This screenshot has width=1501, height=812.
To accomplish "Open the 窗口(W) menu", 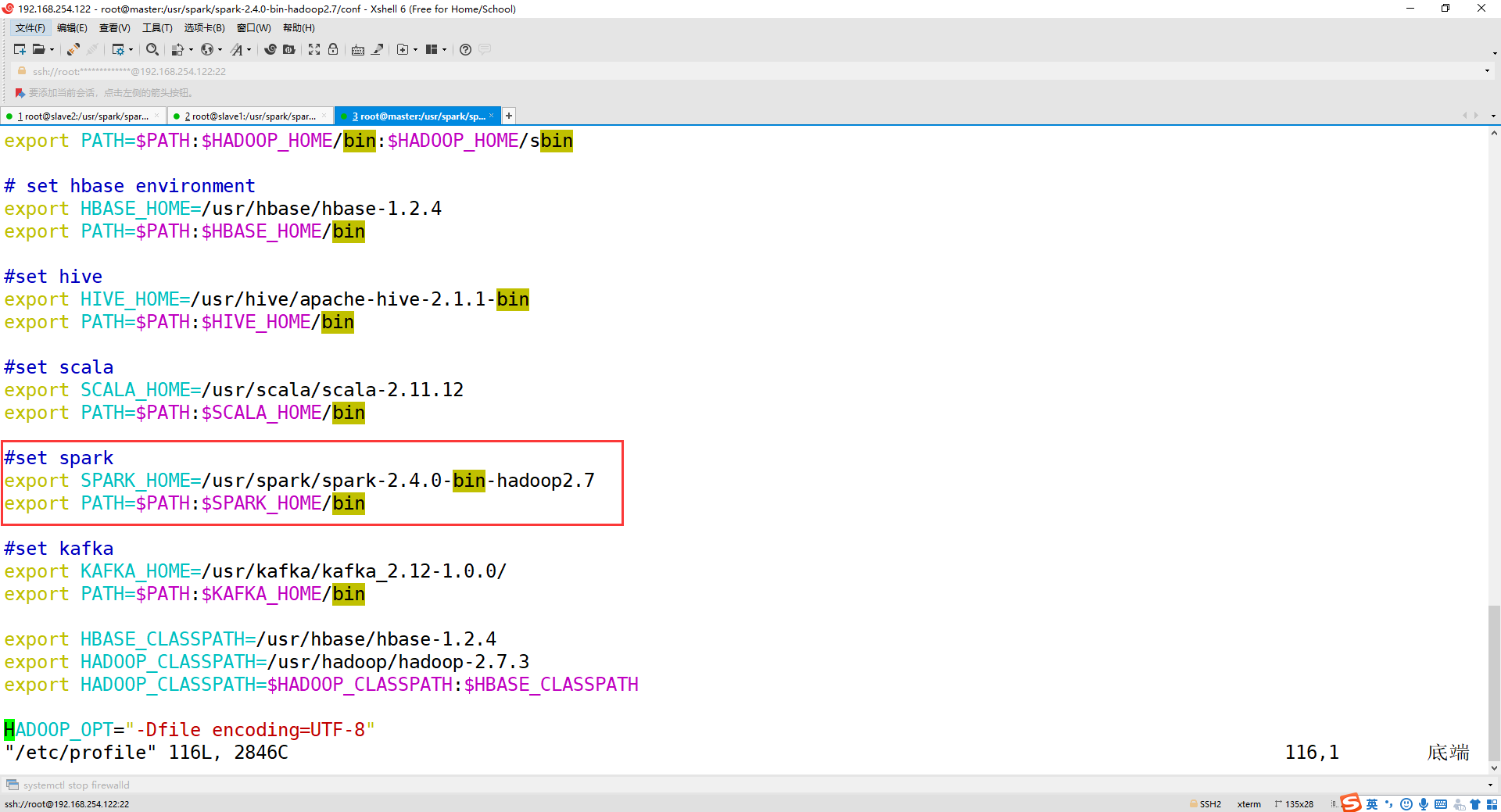I will tap(254, 28).
